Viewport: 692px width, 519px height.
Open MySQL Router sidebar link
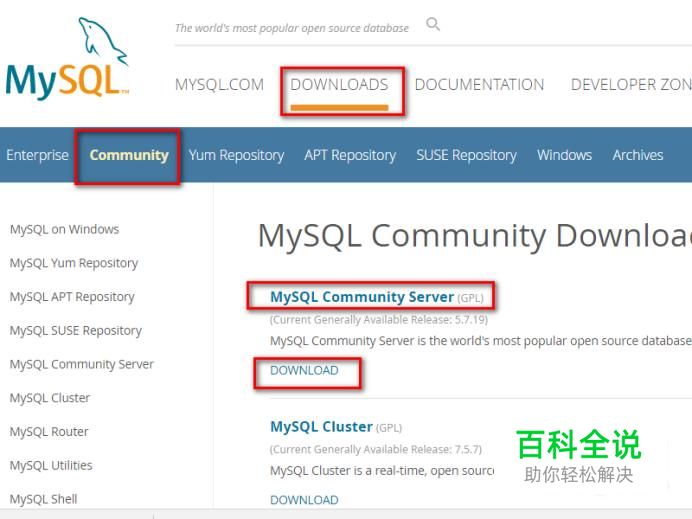[x=49, y=432]
